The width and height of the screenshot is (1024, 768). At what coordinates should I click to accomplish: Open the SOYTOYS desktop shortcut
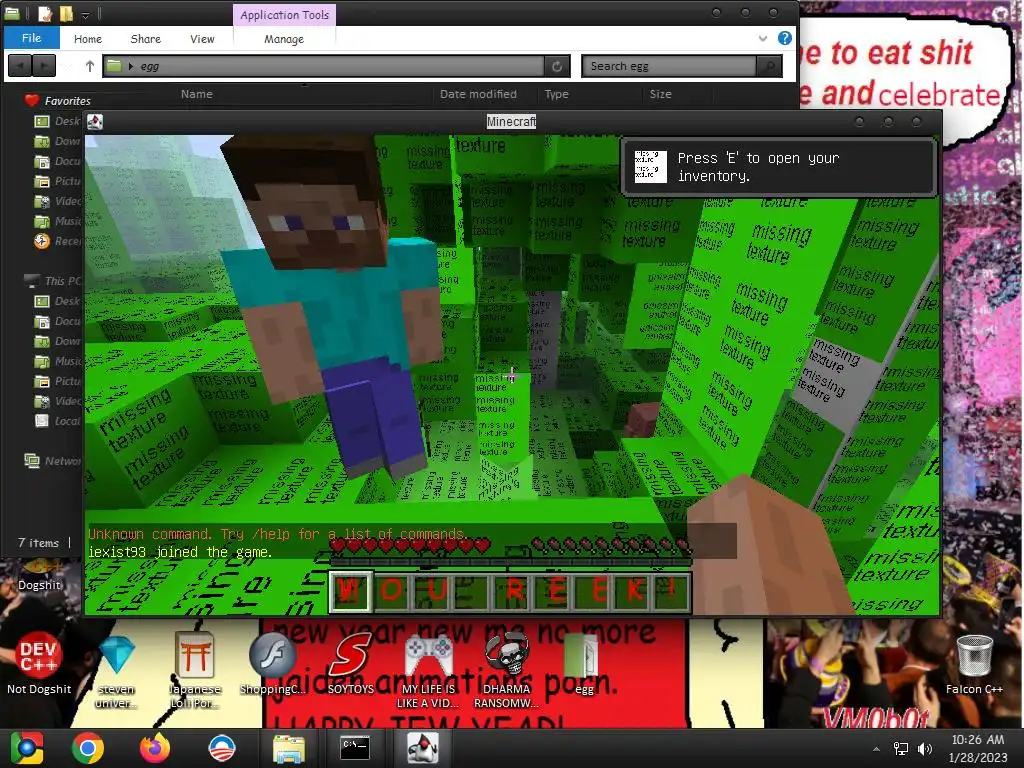tap(350, 664)
